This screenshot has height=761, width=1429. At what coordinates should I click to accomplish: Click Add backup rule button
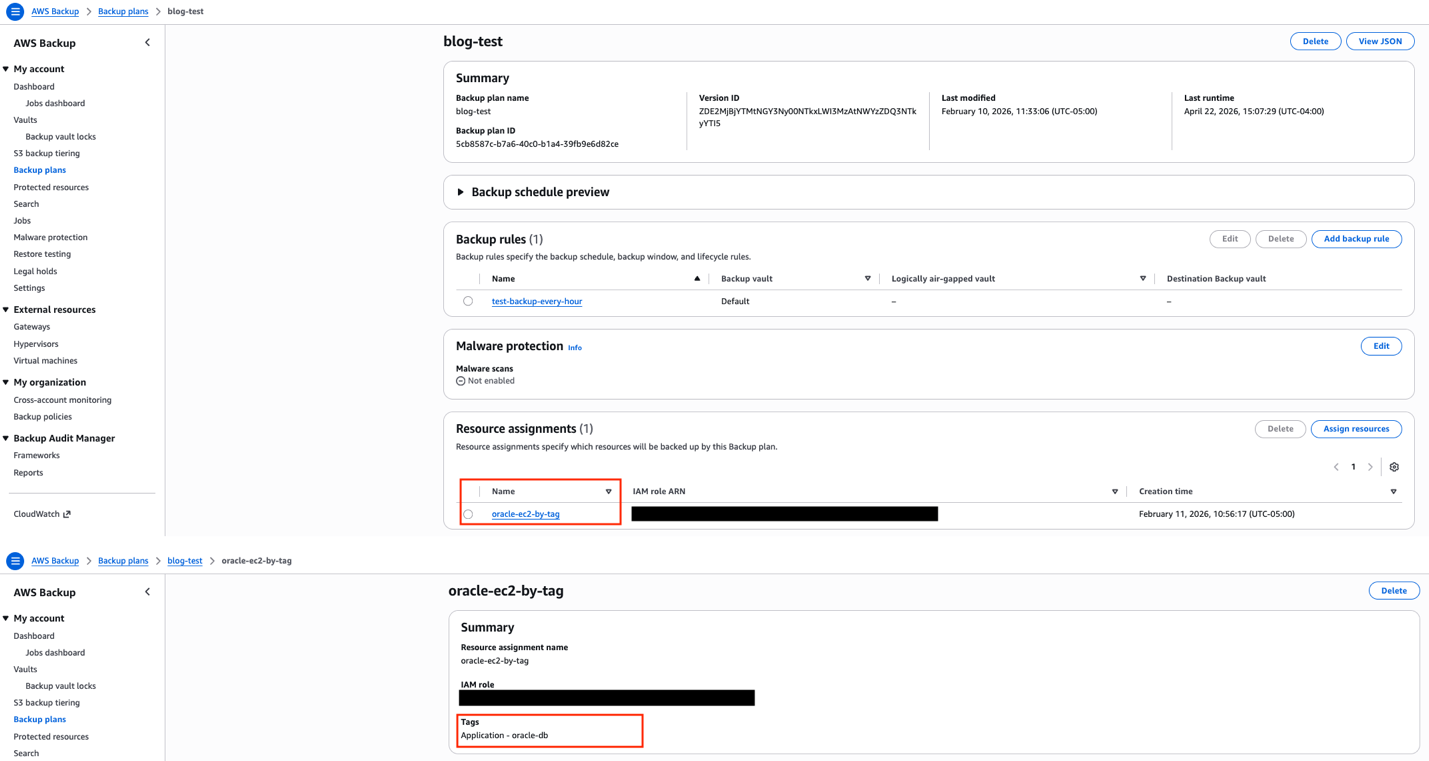click(x=1356, y=239)
